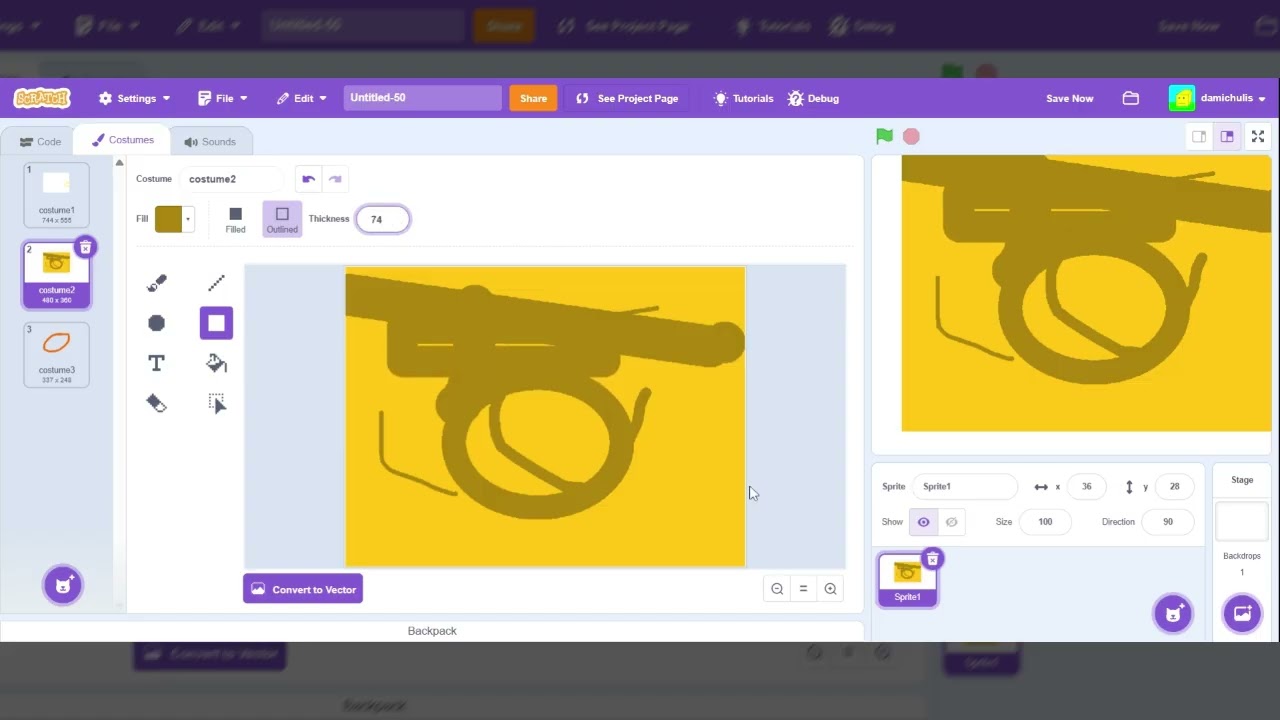Open the Choose a Sprite button
Viewport: 1280px width, 720px height.
point(1173,613)
